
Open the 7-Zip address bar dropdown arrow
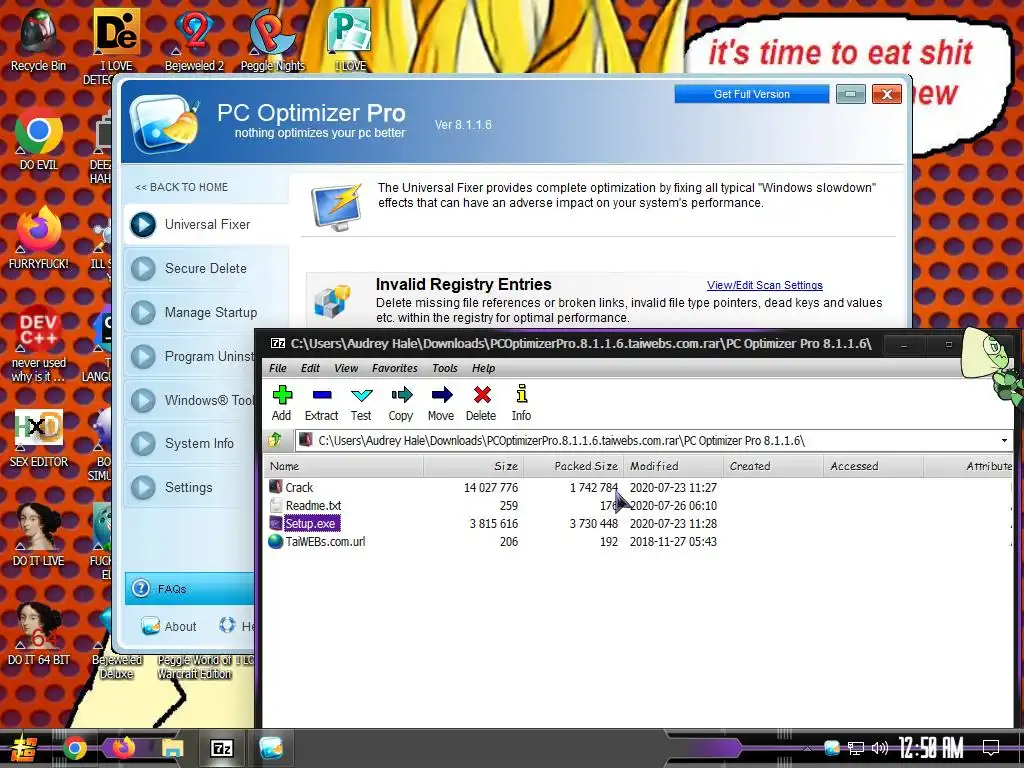1004,440
